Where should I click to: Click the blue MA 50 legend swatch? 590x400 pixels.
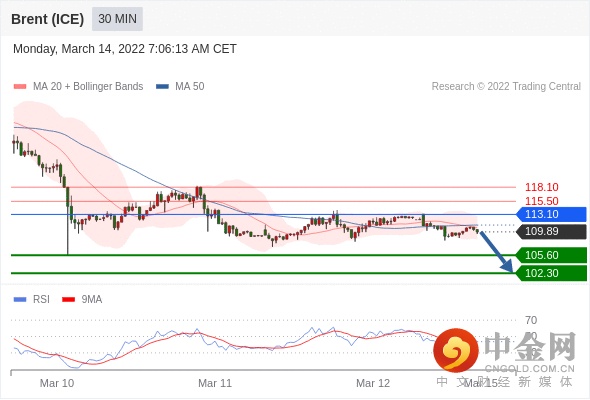162,87
